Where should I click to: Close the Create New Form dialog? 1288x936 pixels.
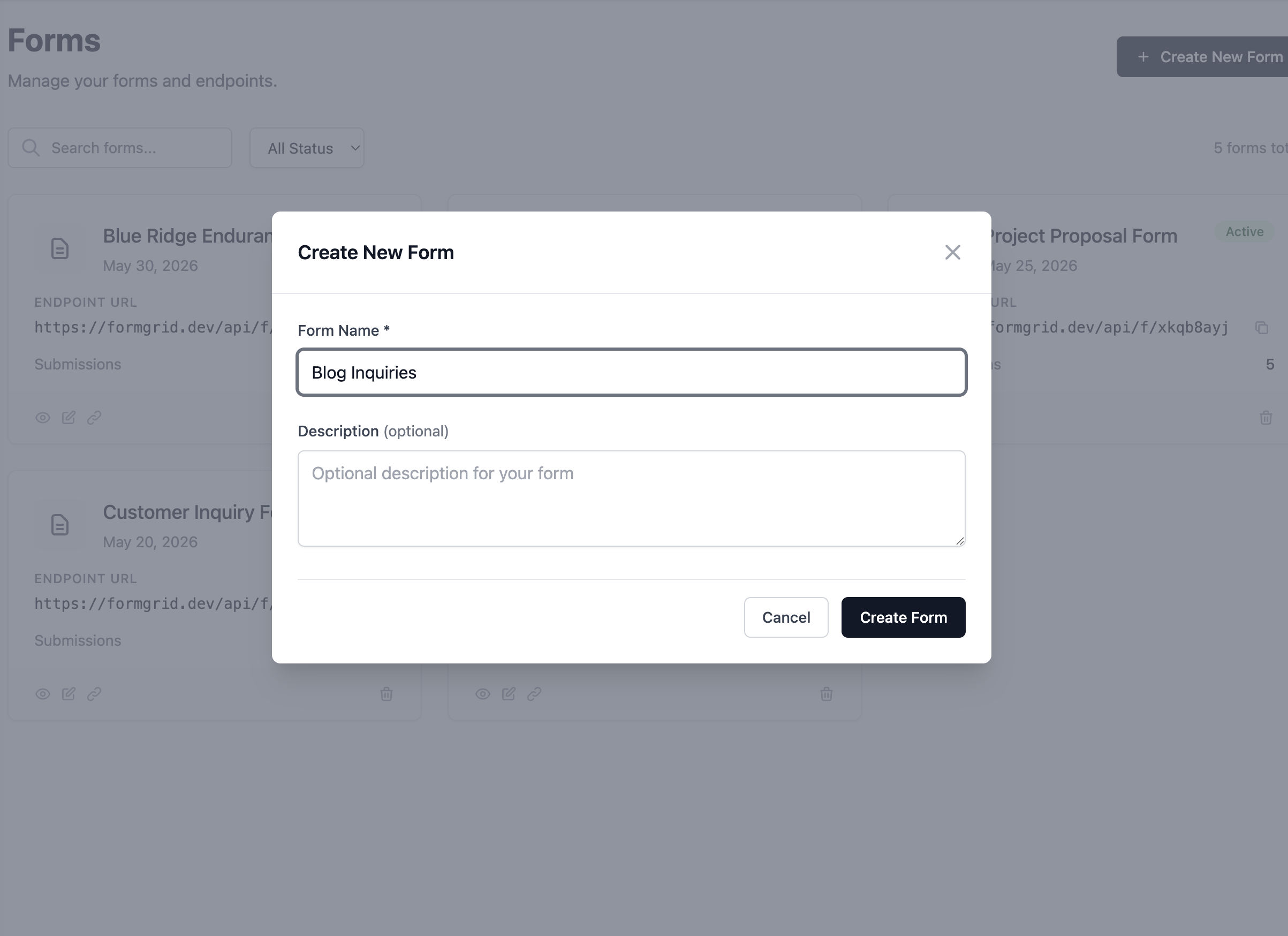pyautogui.click(x=952, y=252)
